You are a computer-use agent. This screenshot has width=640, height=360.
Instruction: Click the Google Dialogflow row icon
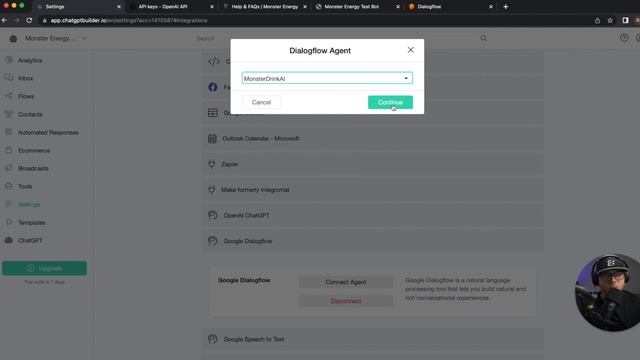pos(213,241)
